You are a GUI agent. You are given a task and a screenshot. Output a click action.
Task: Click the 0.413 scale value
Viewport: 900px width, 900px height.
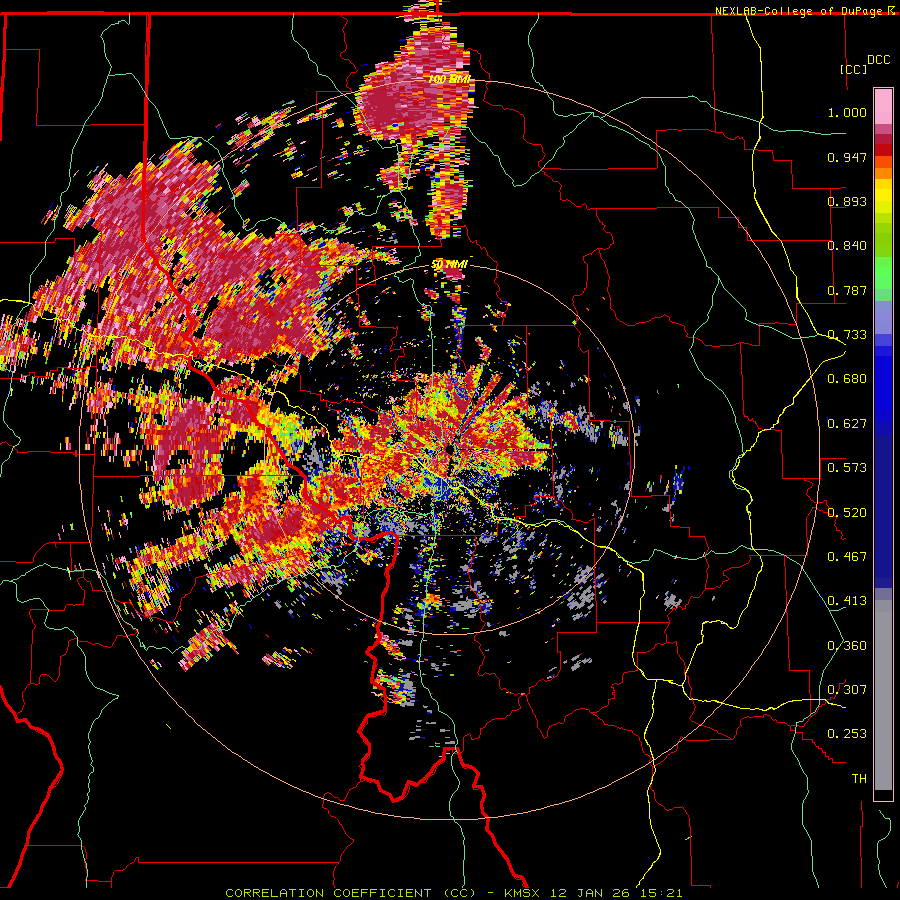[847, 601]
